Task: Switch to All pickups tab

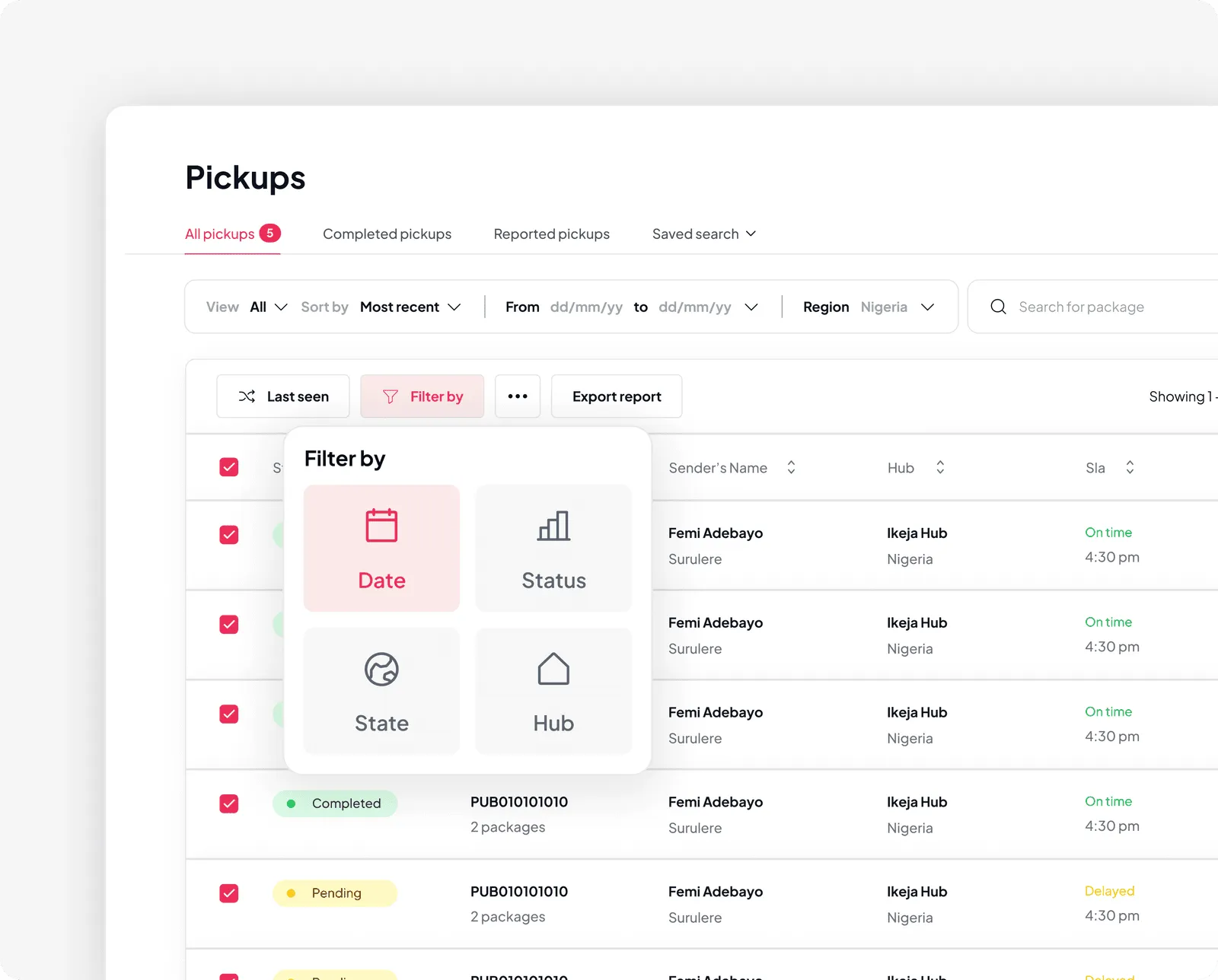Action: click(x=232, y=234)
